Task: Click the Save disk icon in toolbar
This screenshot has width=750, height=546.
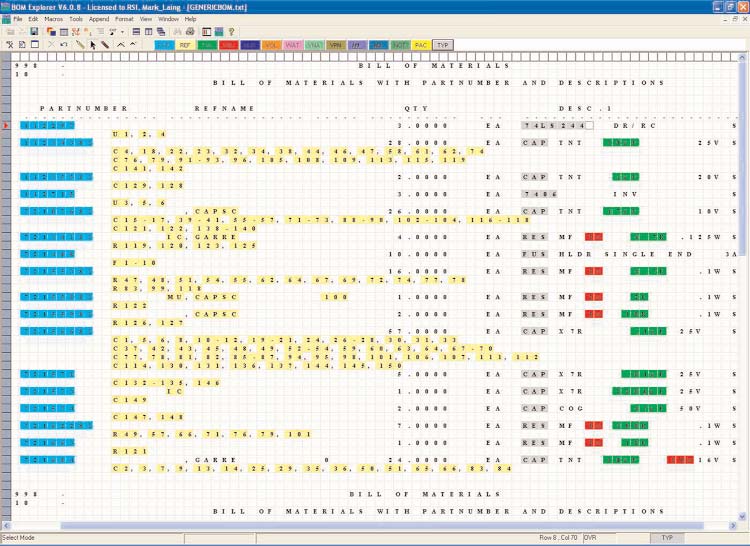Action: tap(35, 32)
